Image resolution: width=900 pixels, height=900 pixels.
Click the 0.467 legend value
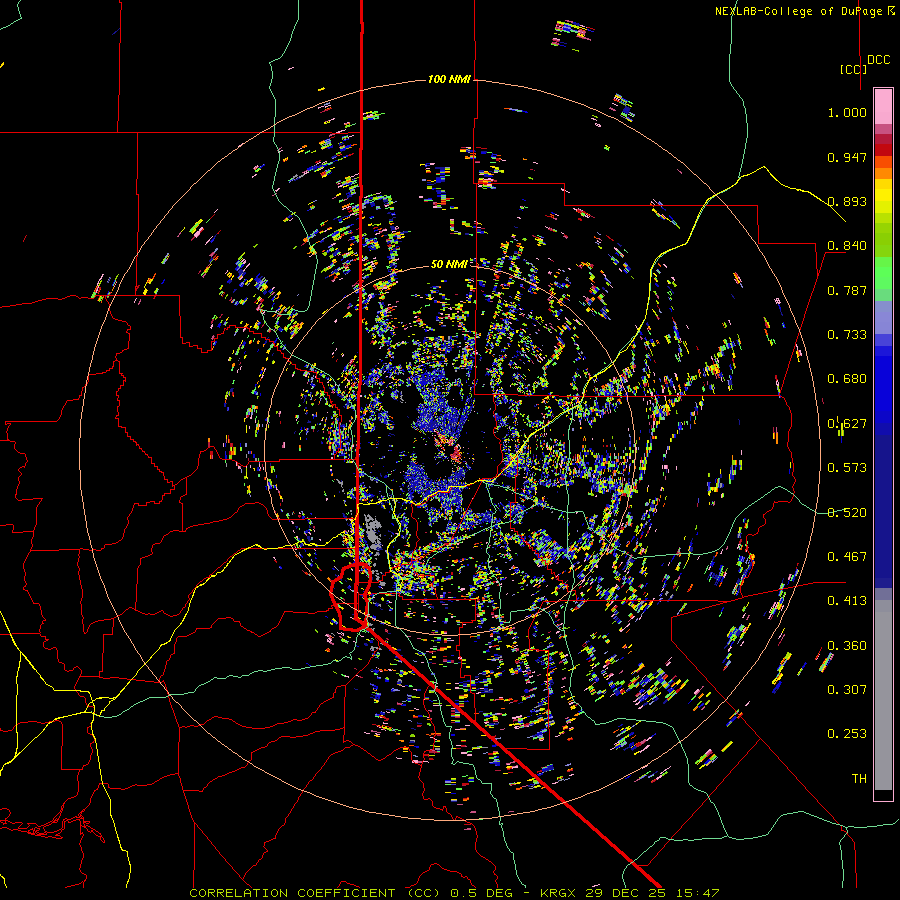pyautogui.click(x=847, y=557)
